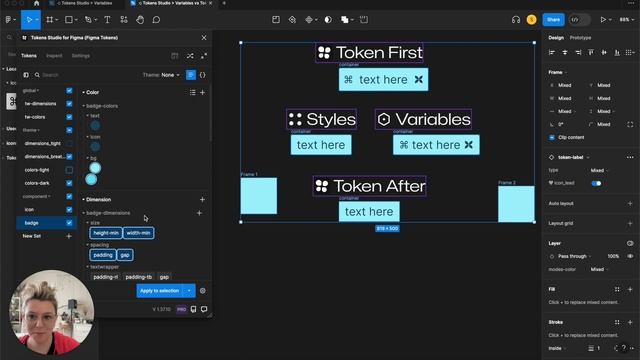Add a new Dimension token with plus
The image size is (640, 360).
pos(202,200)
